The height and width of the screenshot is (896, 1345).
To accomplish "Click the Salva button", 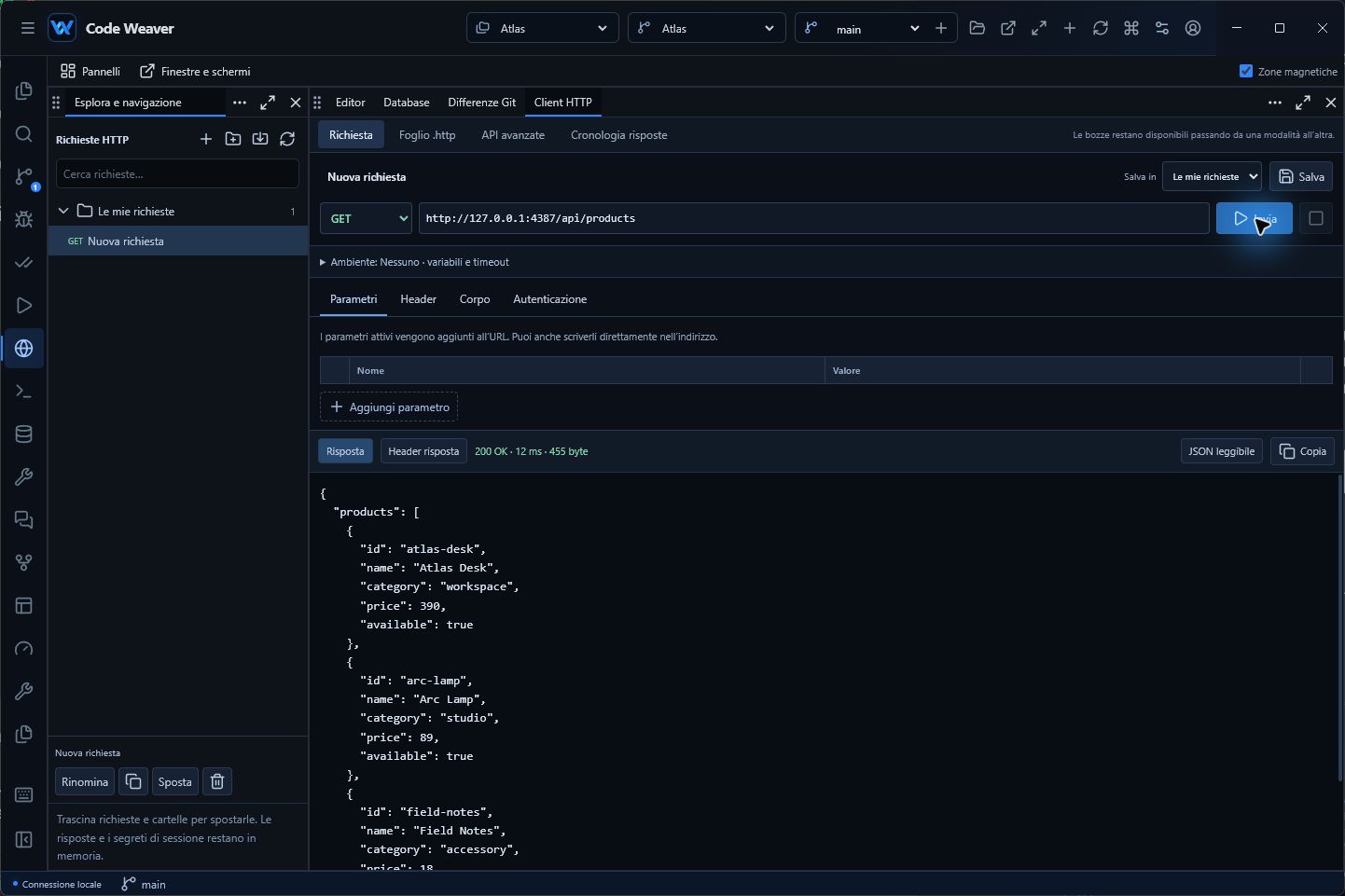I will tap(1301, 176).
